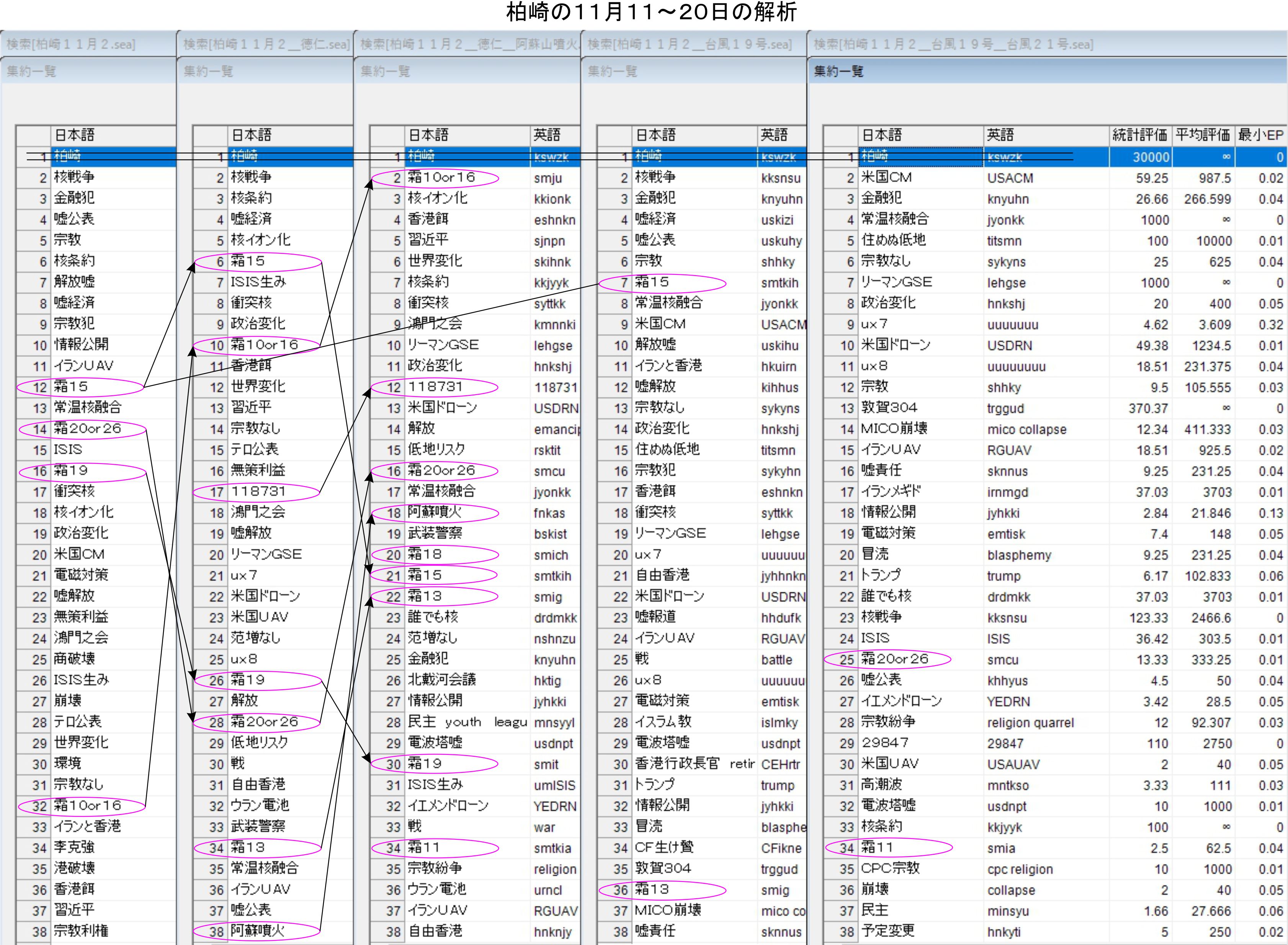Select the CF生け贄 row
The height and width of the screenshot is (945, 1288).
point(664,847)
